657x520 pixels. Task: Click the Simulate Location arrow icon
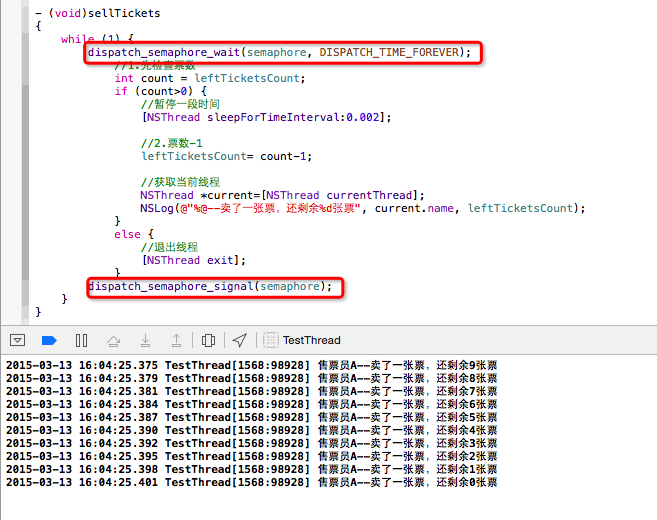(239, 340)
